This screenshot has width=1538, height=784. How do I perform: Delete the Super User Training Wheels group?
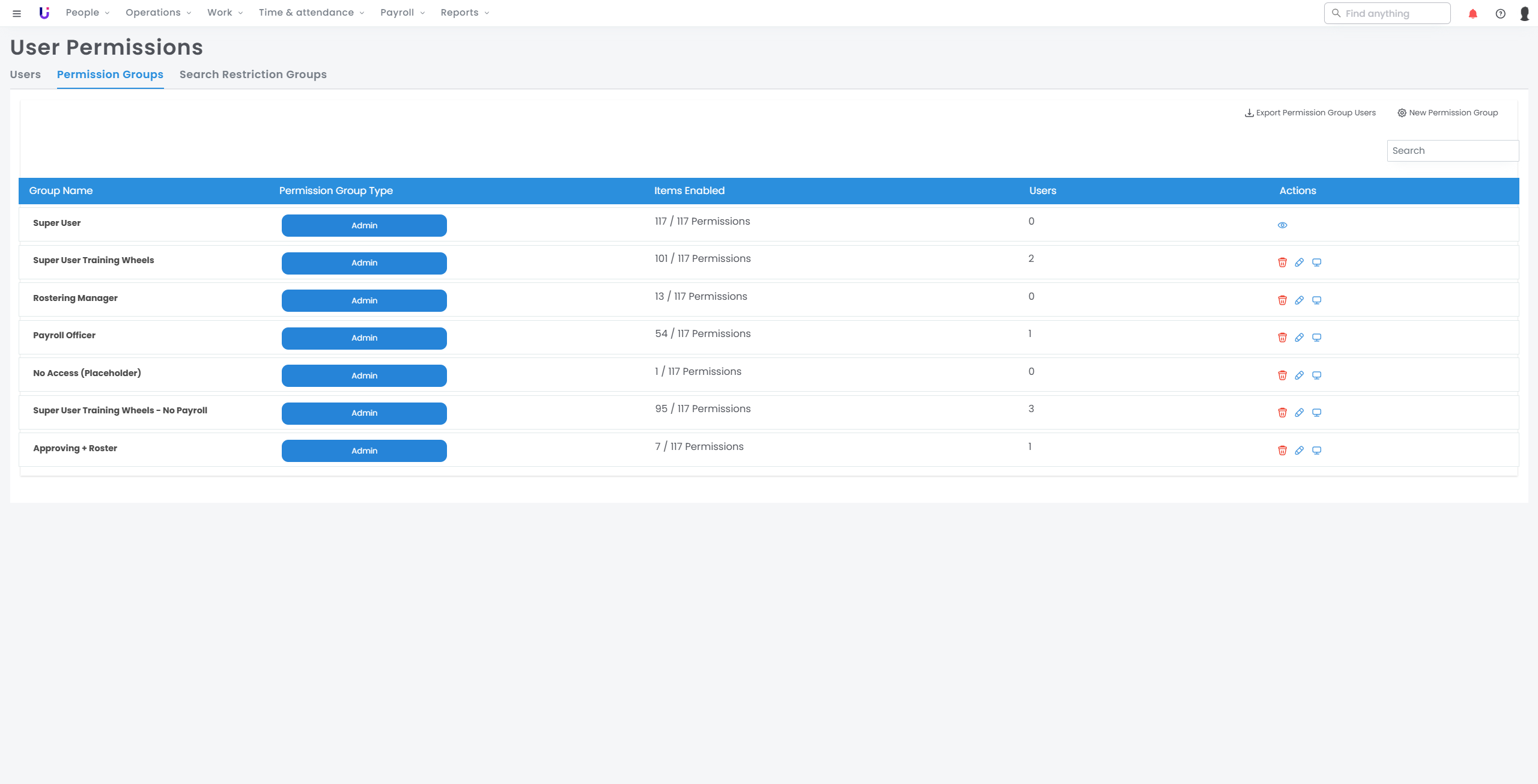click(x=1282, y=263)
